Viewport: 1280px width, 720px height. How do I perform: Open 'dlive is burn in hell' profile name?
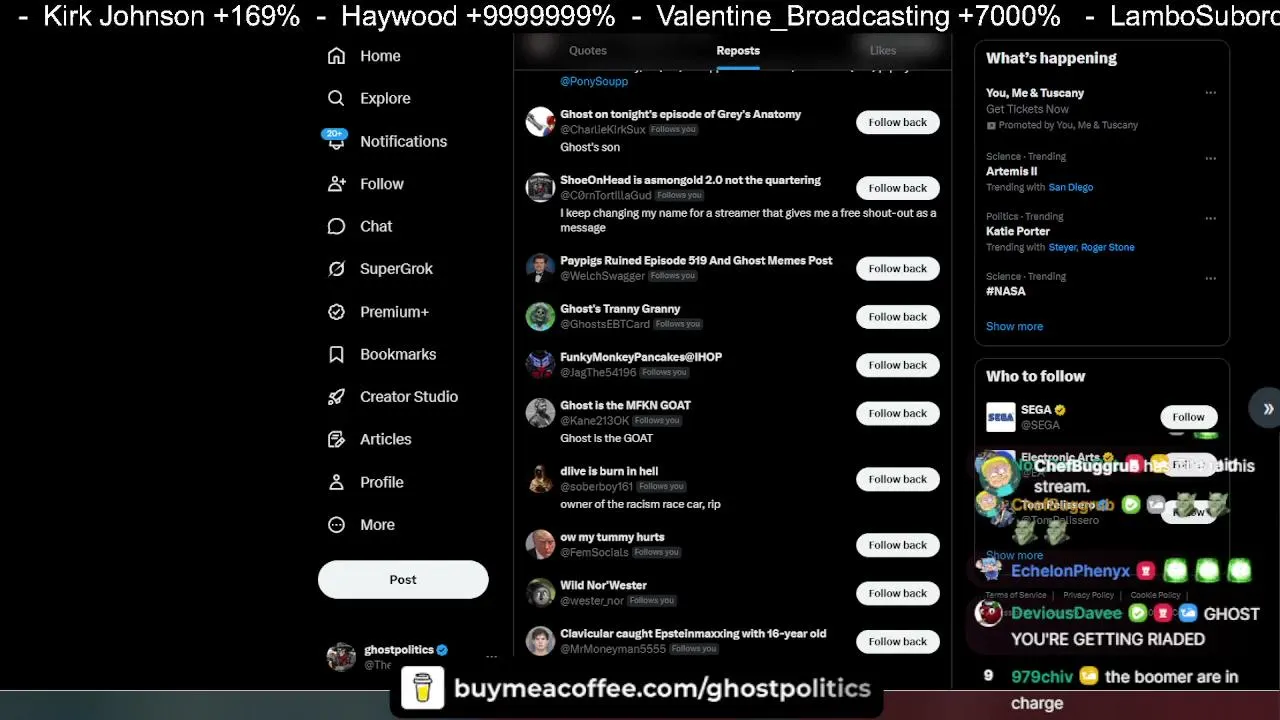tap(609, 471)
